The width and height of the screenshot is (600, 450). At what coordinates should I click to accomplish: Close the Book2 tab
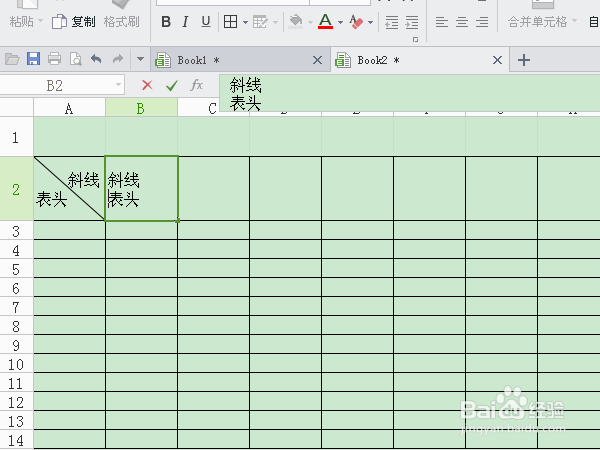tap(497, 60)
